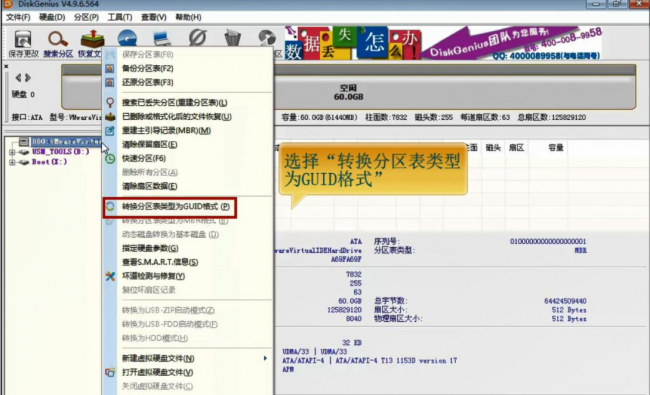Click the 容量 column header
Image resolution: width=650 pixels, height=395 pixels.
coord(555,148)
